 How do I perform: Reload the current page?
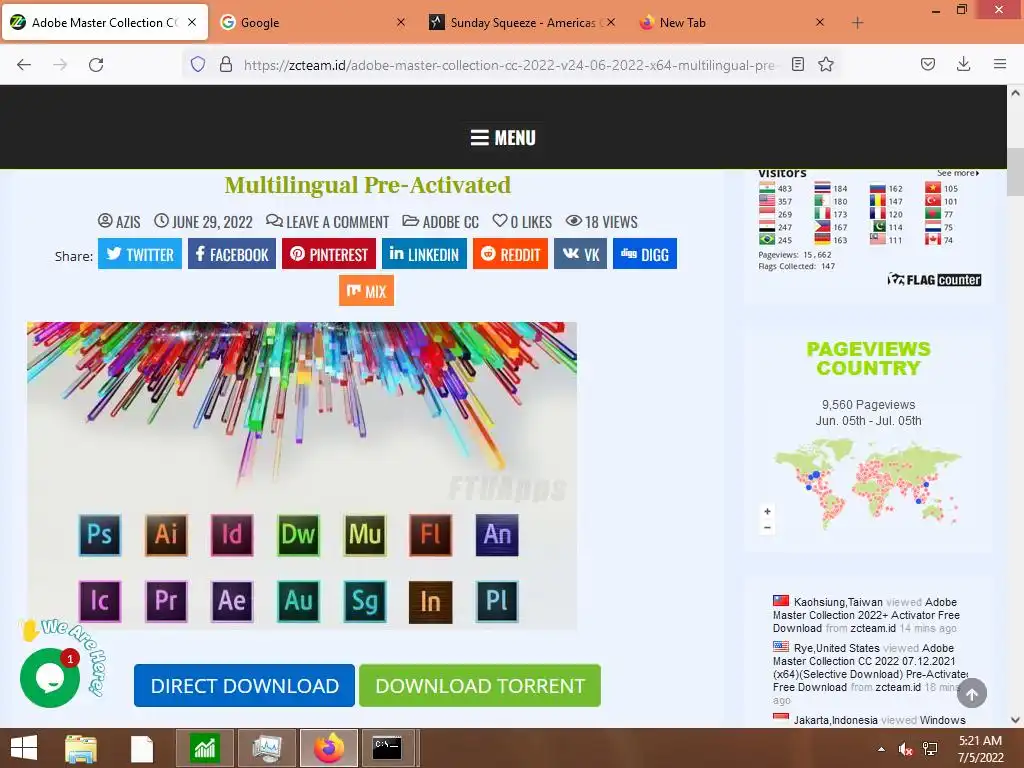tap(96, 64)
